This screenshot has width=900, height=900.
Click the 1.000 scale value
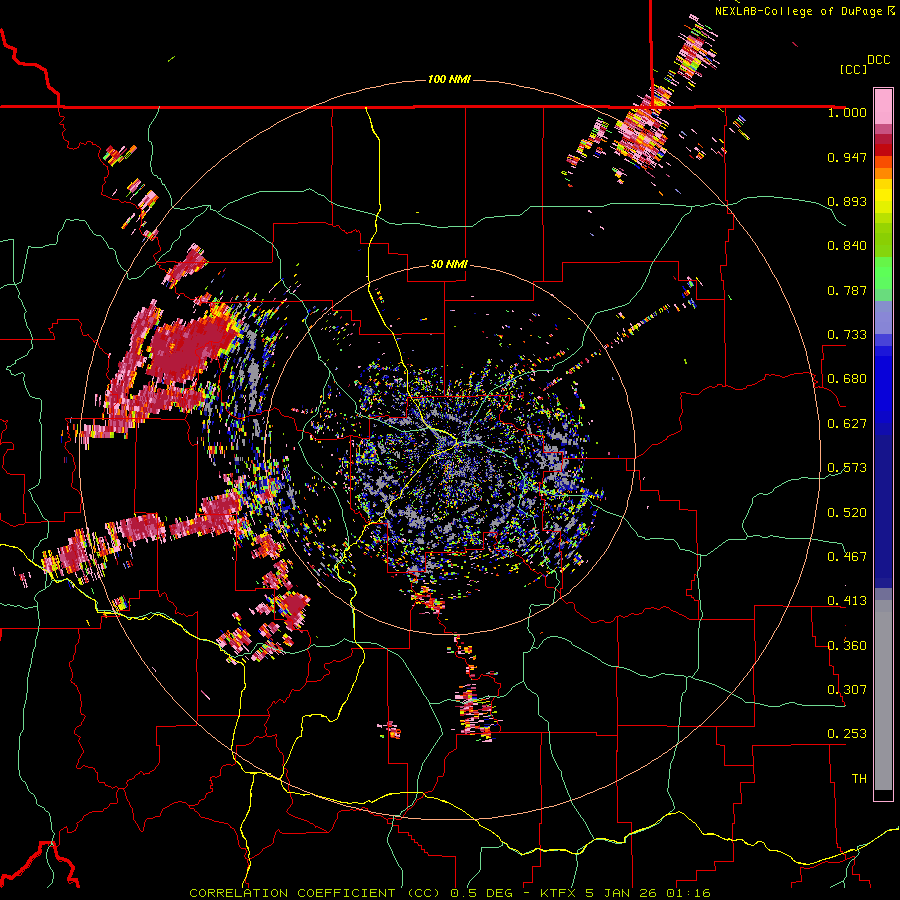(x=847, y=112)
